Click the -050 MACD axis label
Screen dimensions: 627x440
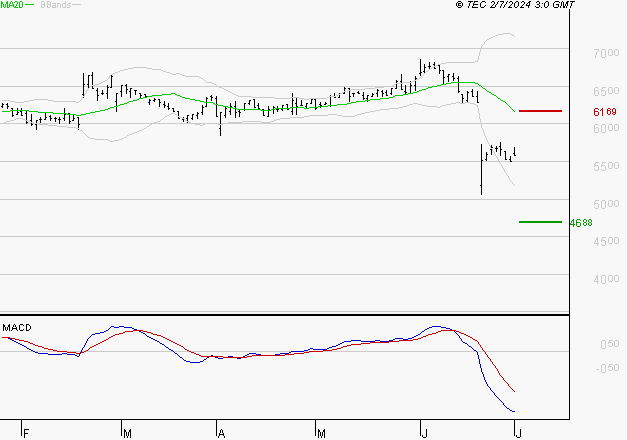(607, 368)
